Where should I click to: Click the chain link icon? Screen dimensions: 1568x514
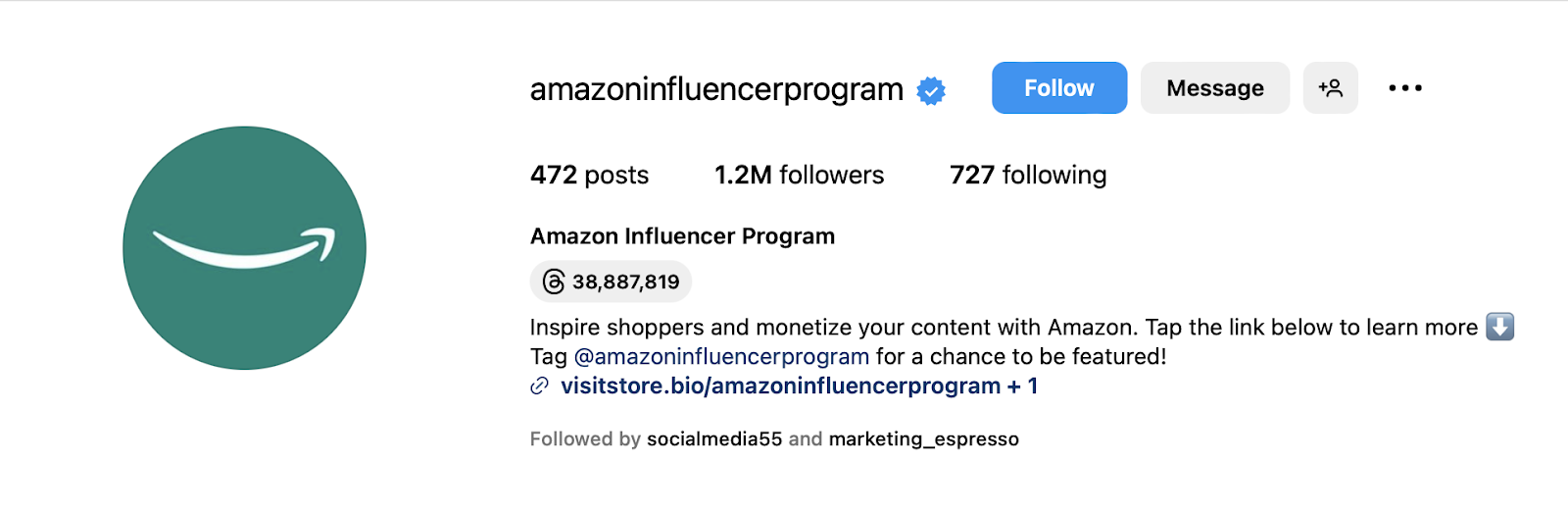(x=539, y=386)
